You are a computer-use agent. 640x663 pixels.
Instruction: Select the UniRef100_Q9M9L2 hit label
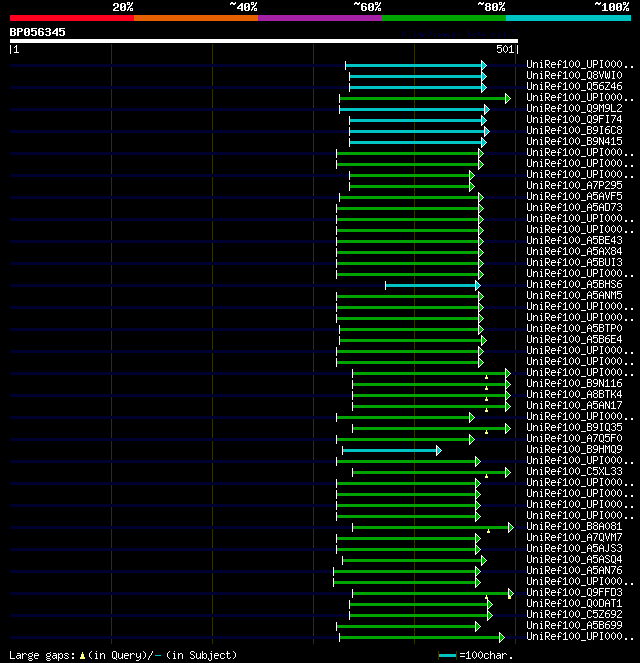[x=574, y=108]
